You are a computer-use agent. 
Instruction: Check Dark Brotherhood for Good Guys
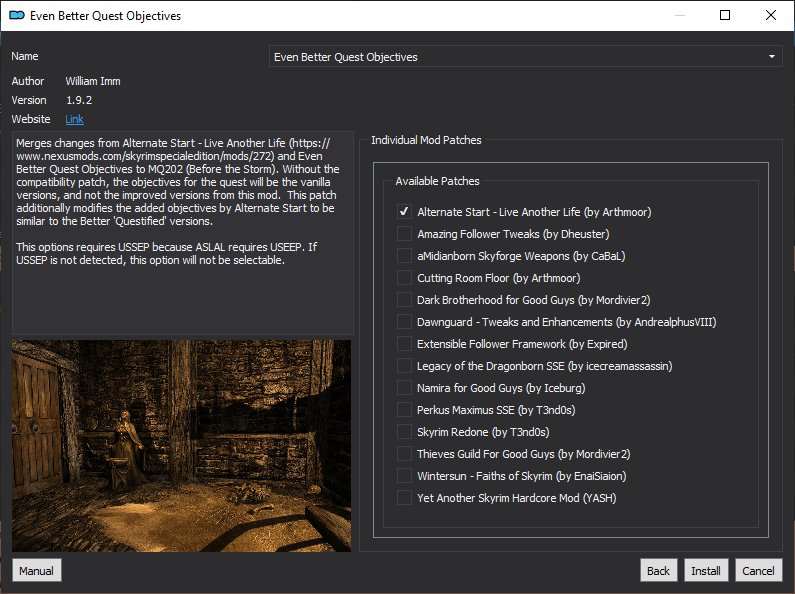pyautogui.click(x=404, y=300)
